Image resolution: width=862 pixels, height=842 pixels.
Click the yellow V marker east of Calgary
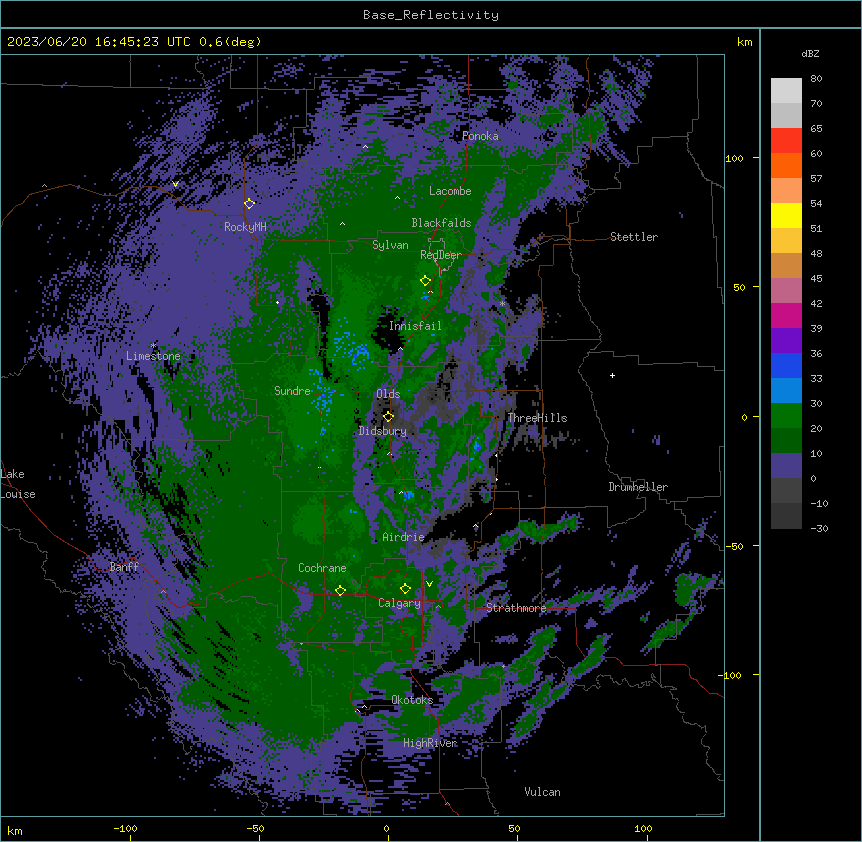pos(429,584)
